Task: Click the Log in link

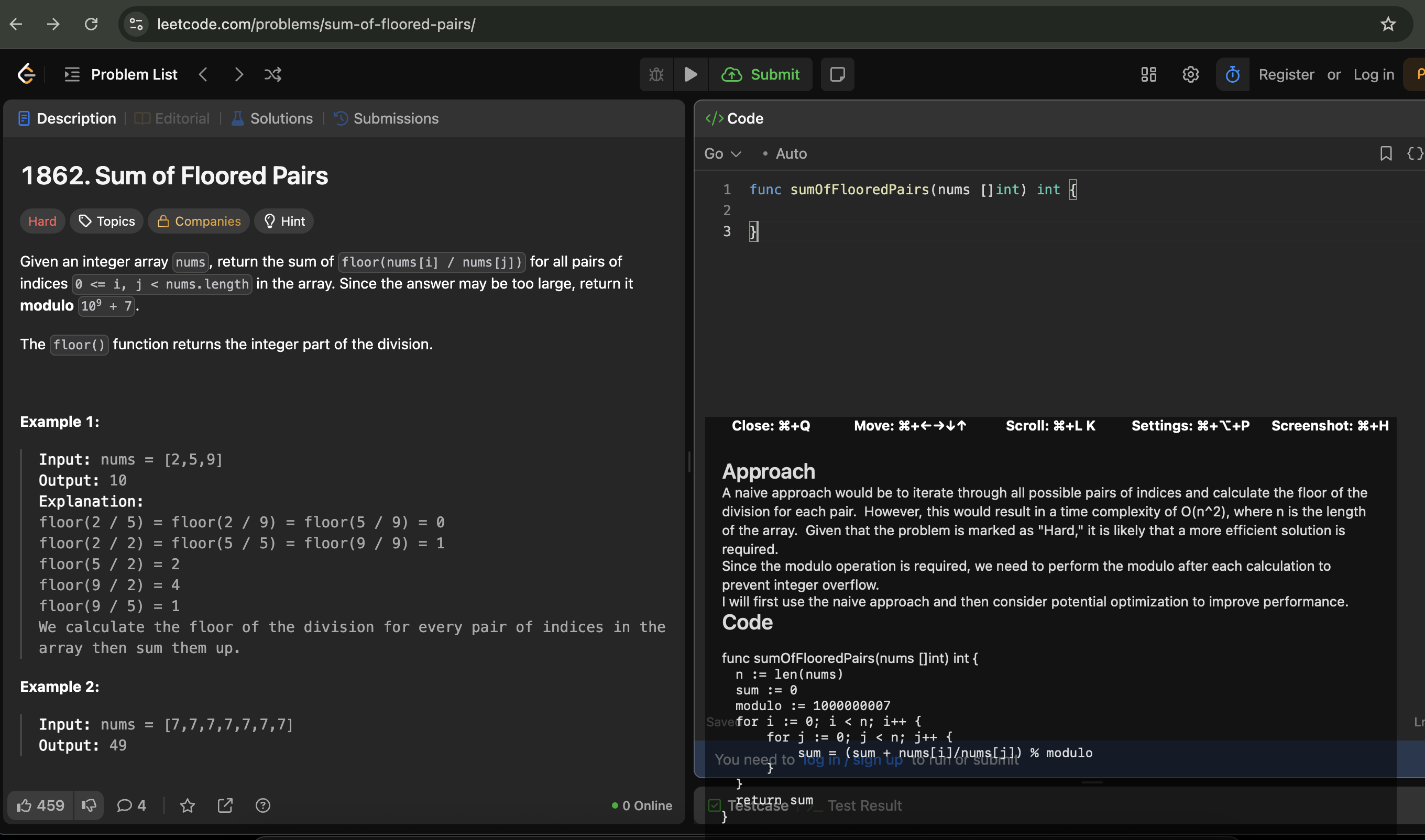Action: coord(1374,74)
